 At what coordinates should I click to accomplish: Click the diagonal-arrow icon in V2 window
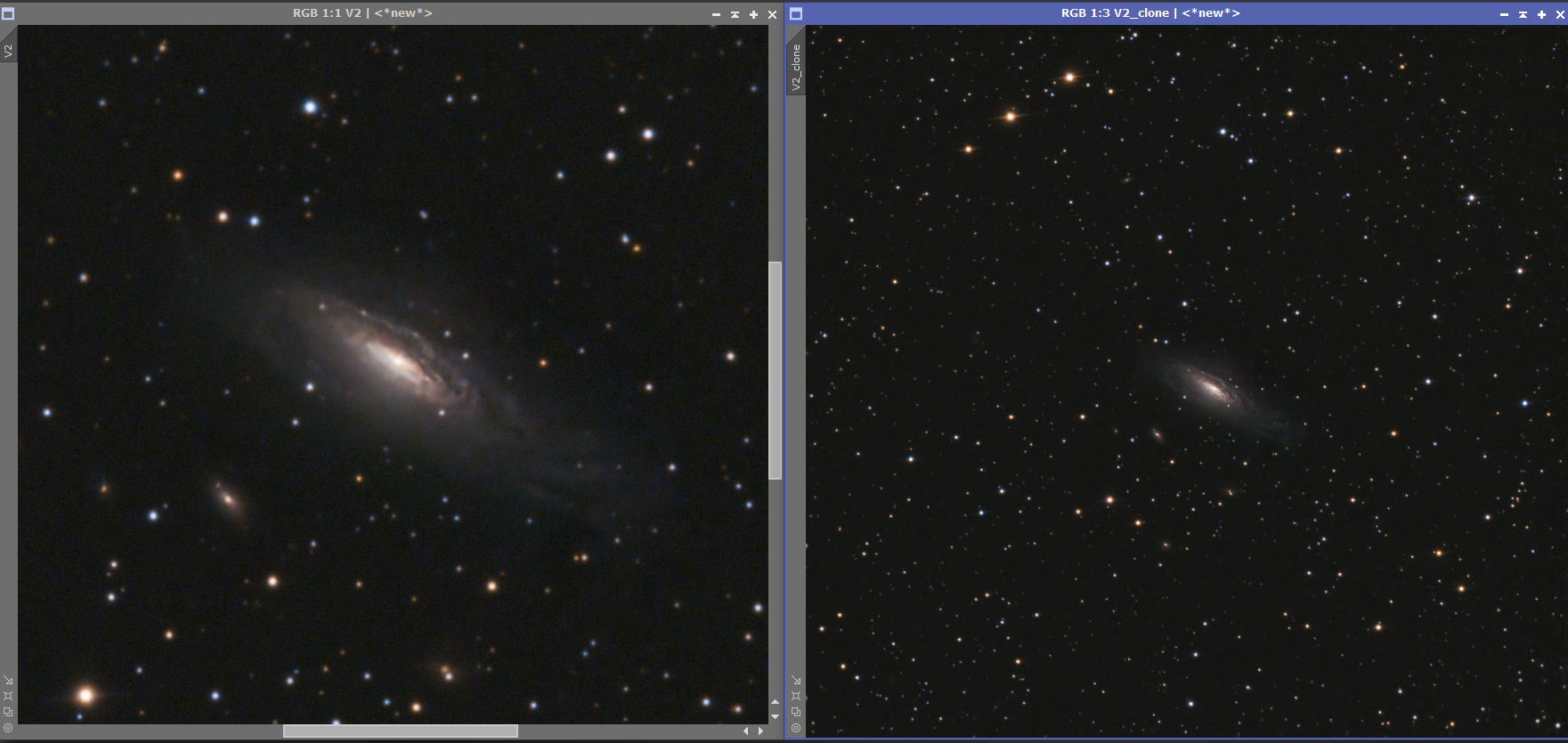[8, 680]
